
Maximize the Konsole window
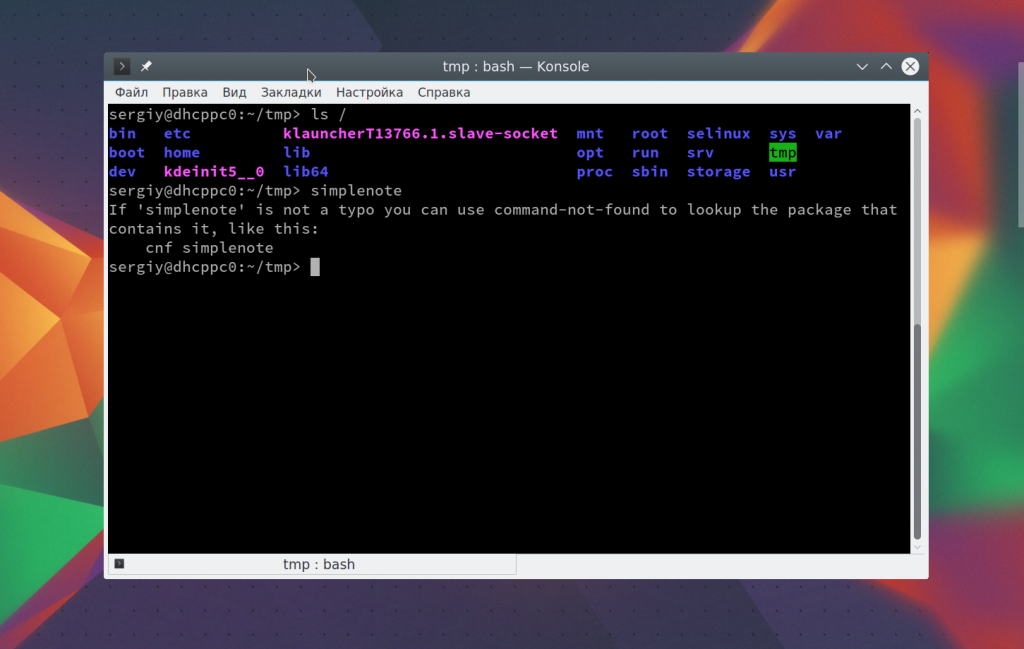point(886,67)
